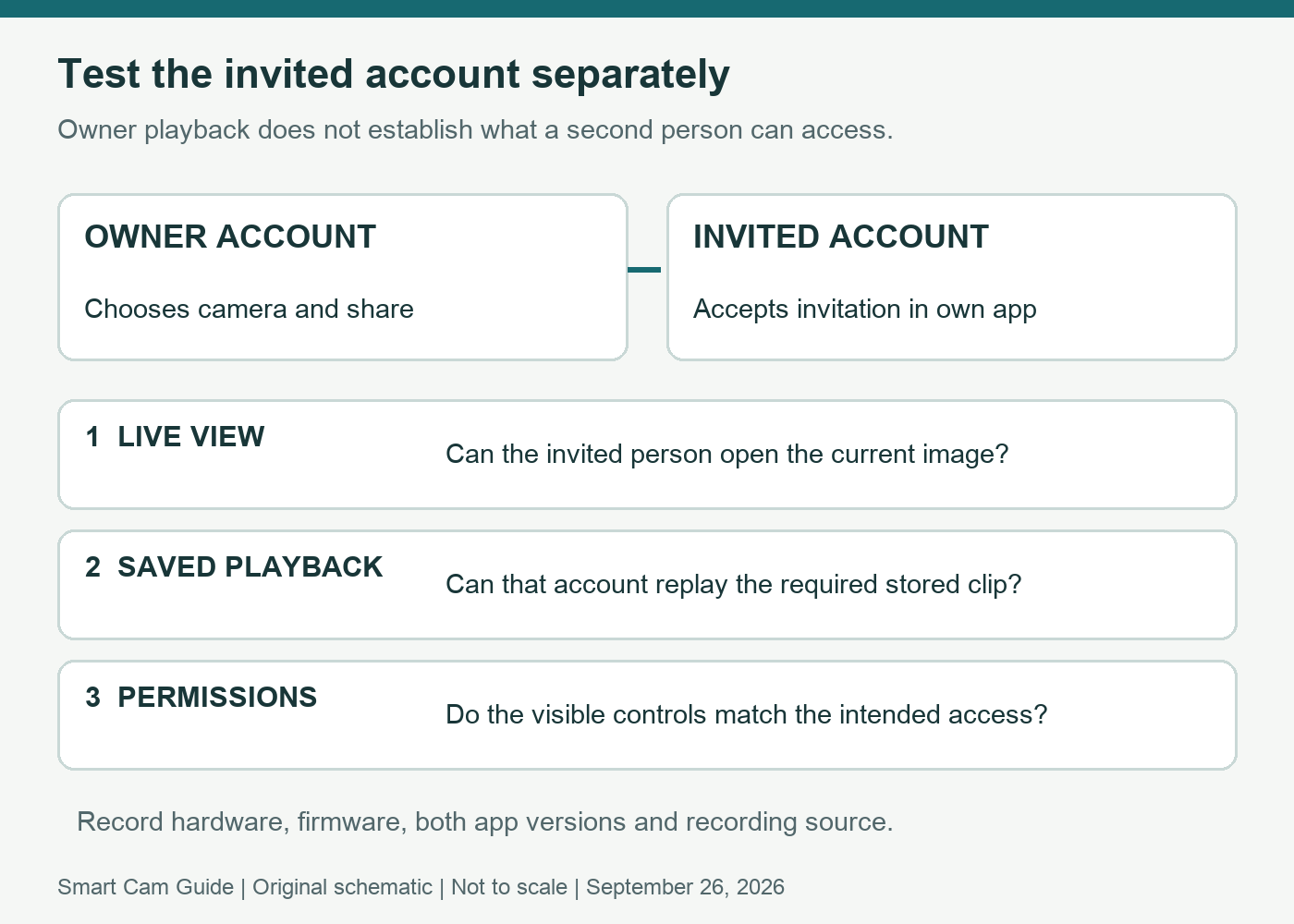Click the '1 LIVE VIEW' label
The height and width of the screenshot is (924, 1294).
click(175, 437)
